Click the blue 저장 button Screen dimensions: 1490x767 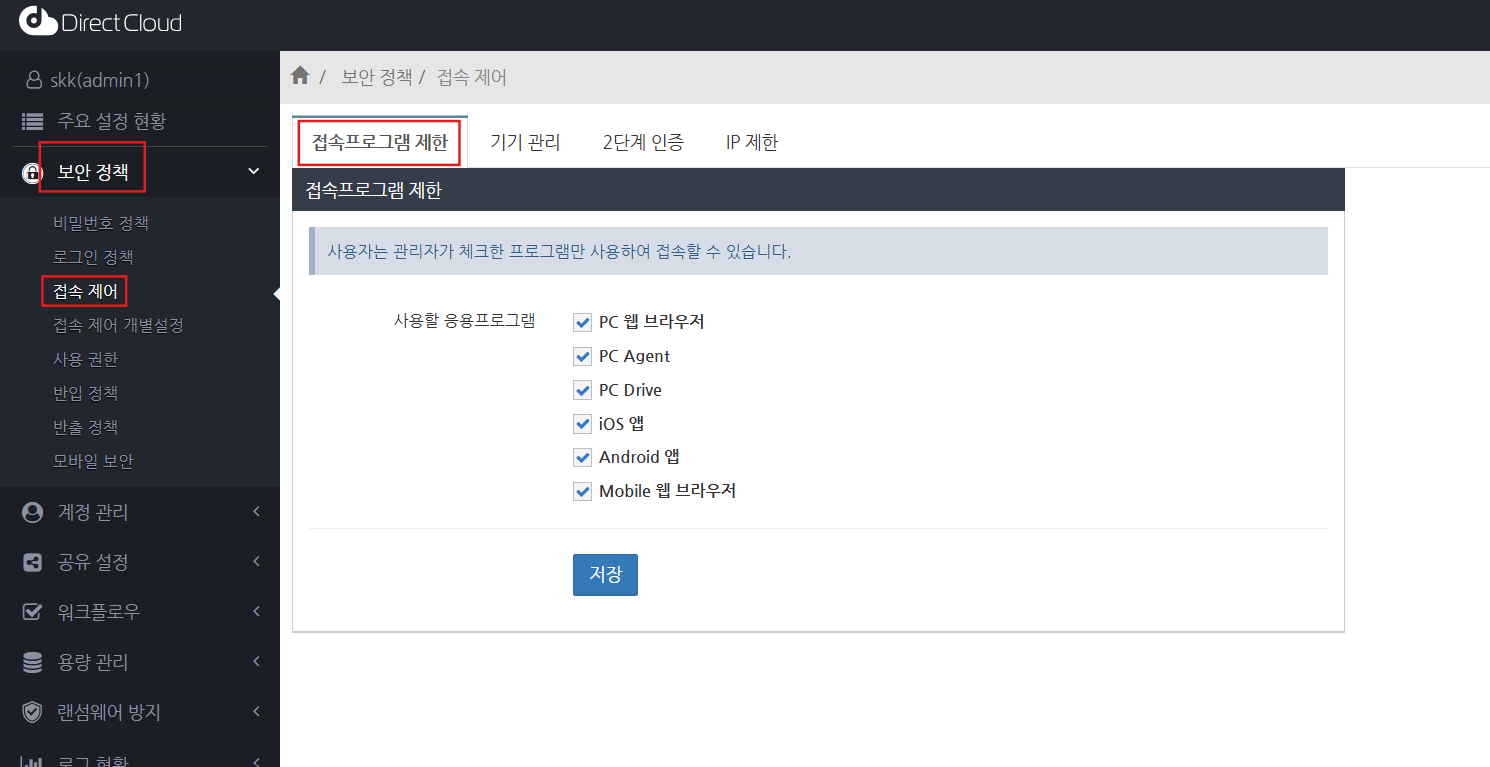605,575
